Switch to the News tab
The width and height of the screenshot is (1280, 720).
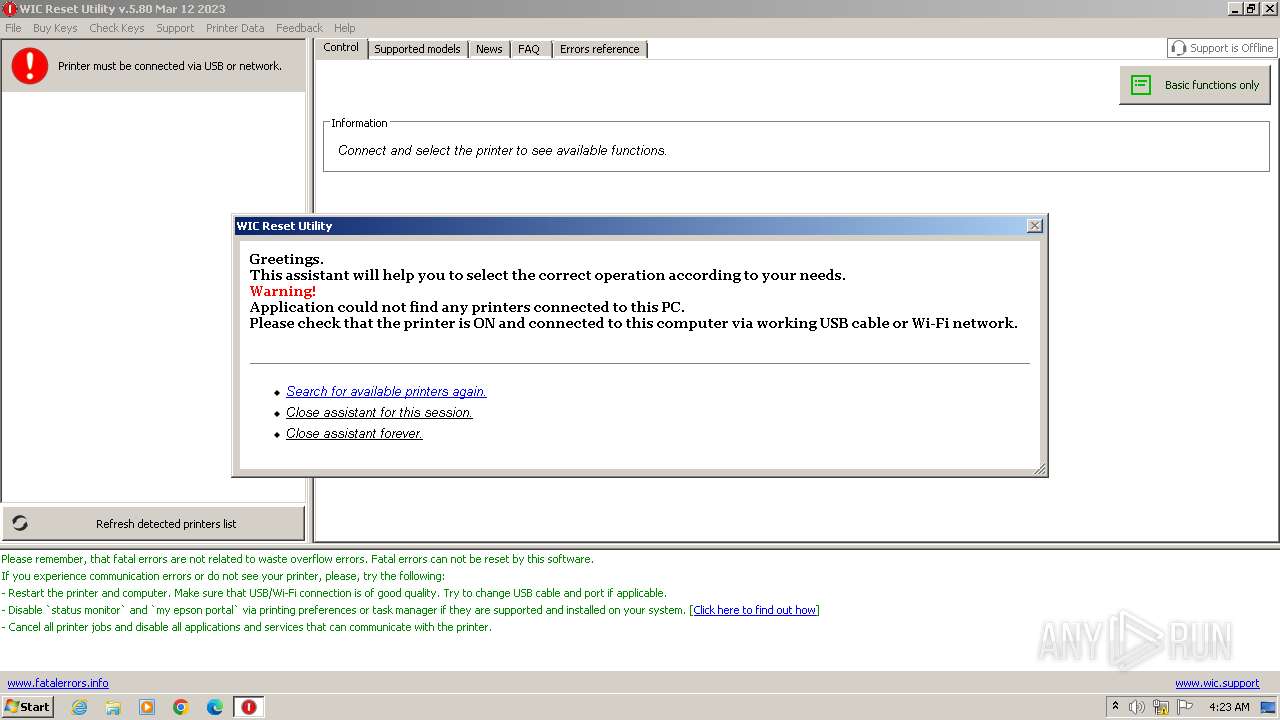coord(489,49)
